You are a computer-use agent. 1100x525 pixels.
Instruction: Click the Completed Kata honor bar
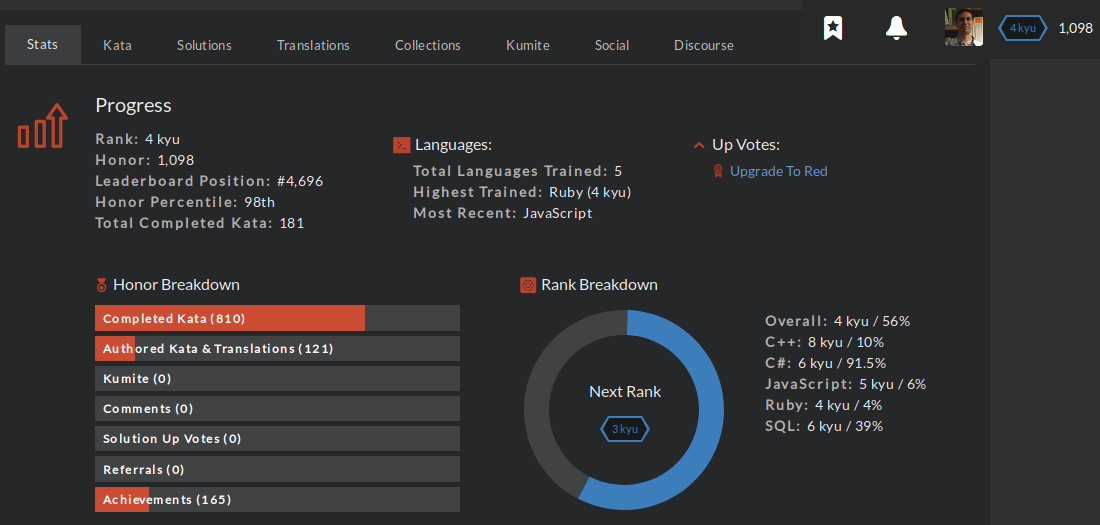click(x=277, y=318)
